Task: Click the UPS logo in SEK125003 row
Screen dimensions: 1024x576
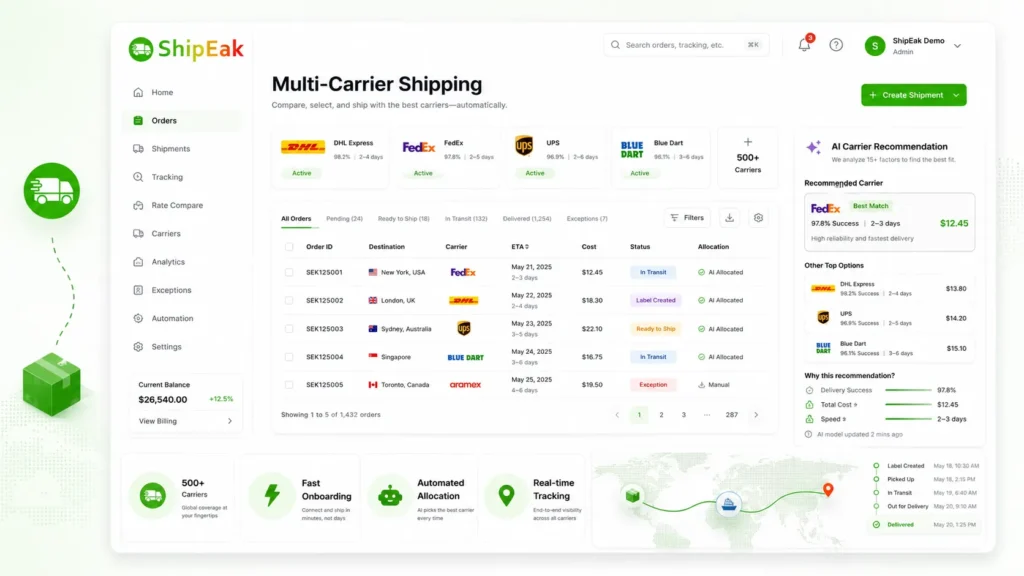Action: coord(464,328)
